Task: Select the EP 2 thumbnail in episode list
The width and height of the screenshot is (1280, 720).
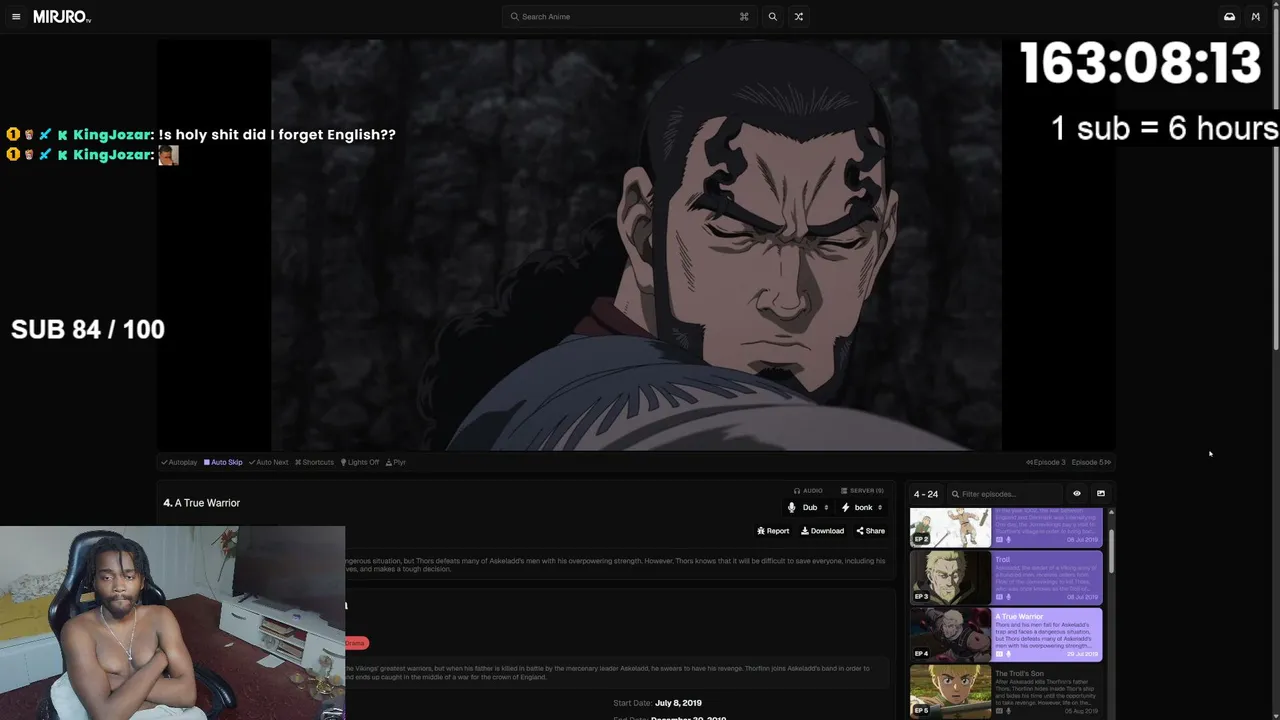Action: [950, 527]
